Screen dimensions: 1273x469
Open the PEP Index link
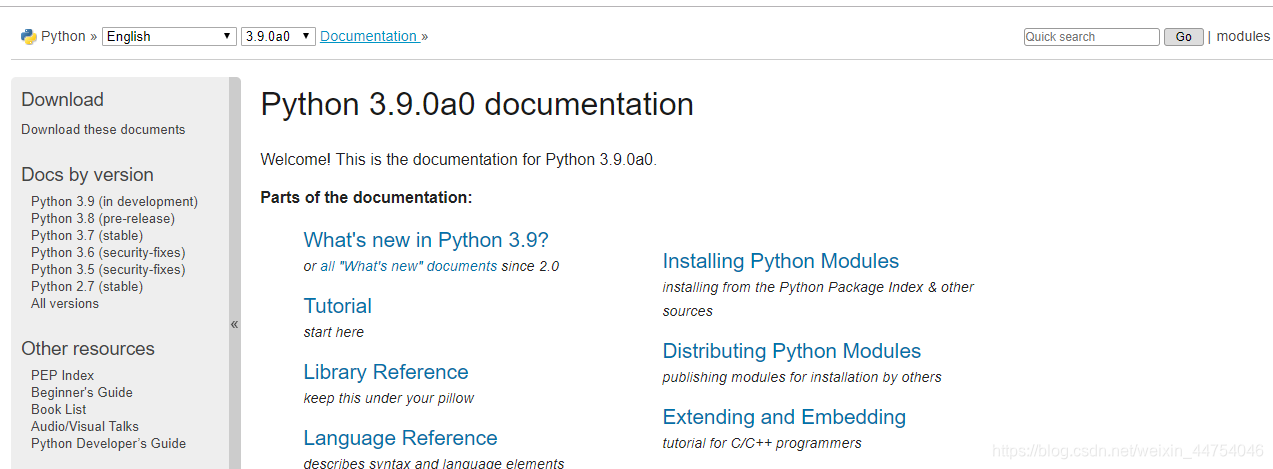click(x=62, y=375)
